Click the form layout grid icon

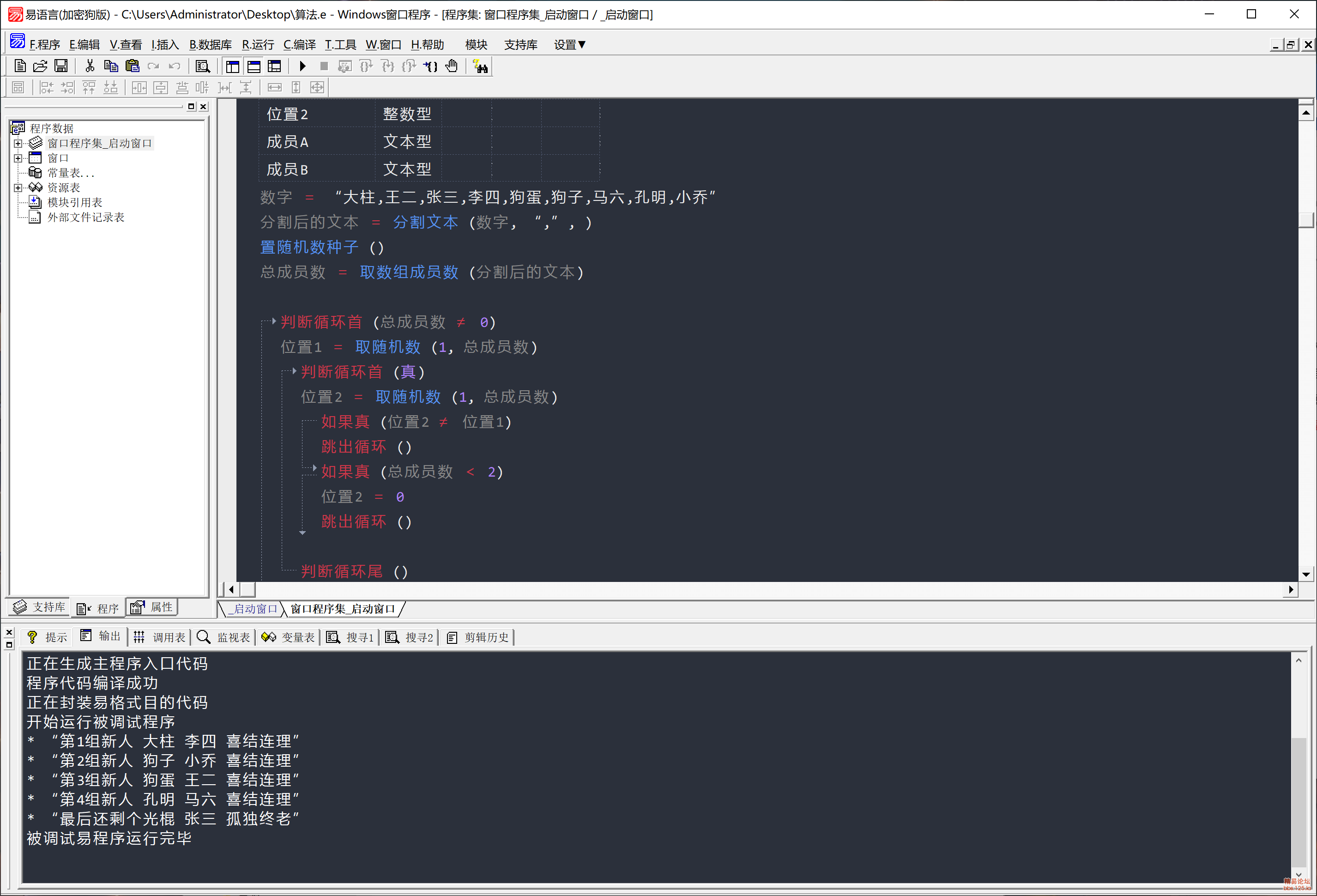[x=18, y=87]
